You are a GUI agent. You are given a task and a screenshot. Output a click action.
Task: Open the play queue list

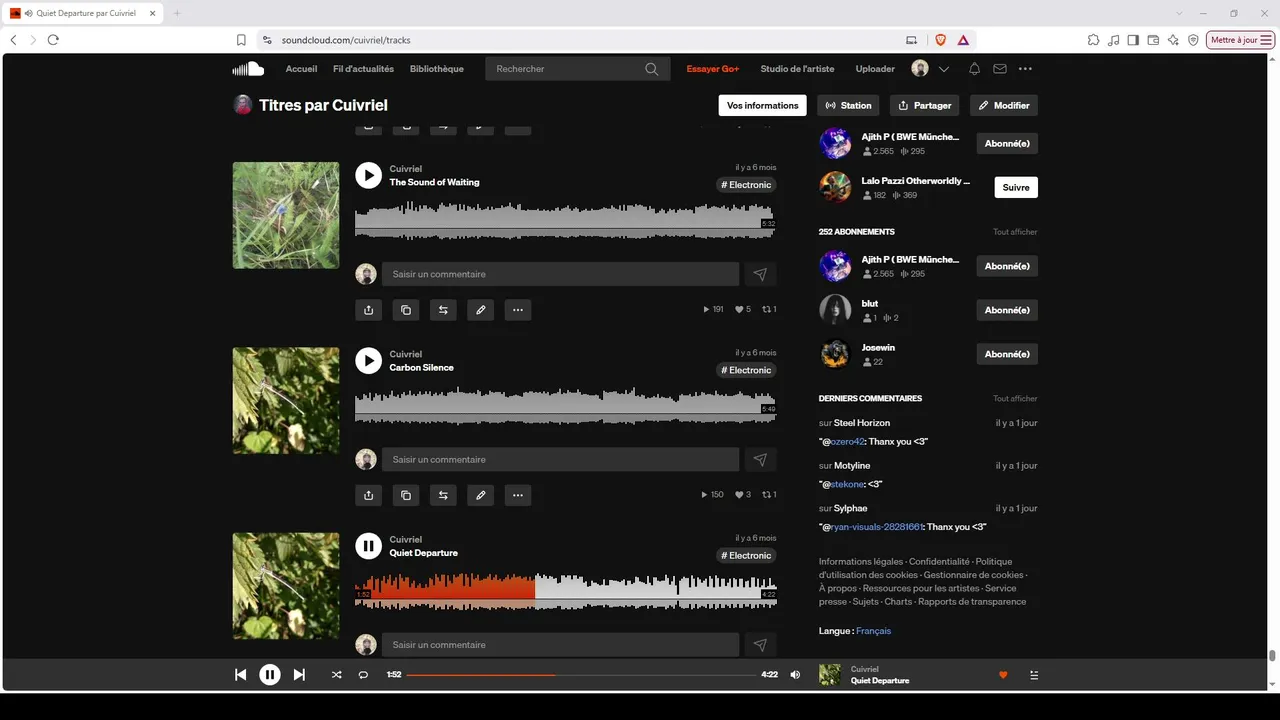(1034, 675)
